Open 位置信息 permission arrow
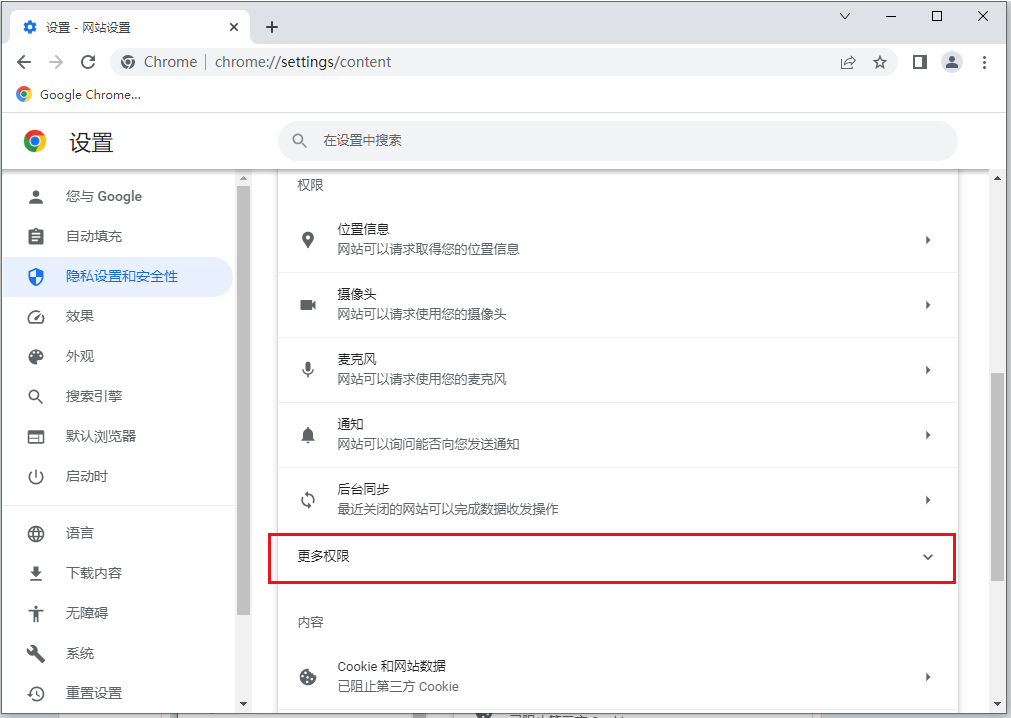Viewport: 1011px width, 718px height. coord(928,240)
